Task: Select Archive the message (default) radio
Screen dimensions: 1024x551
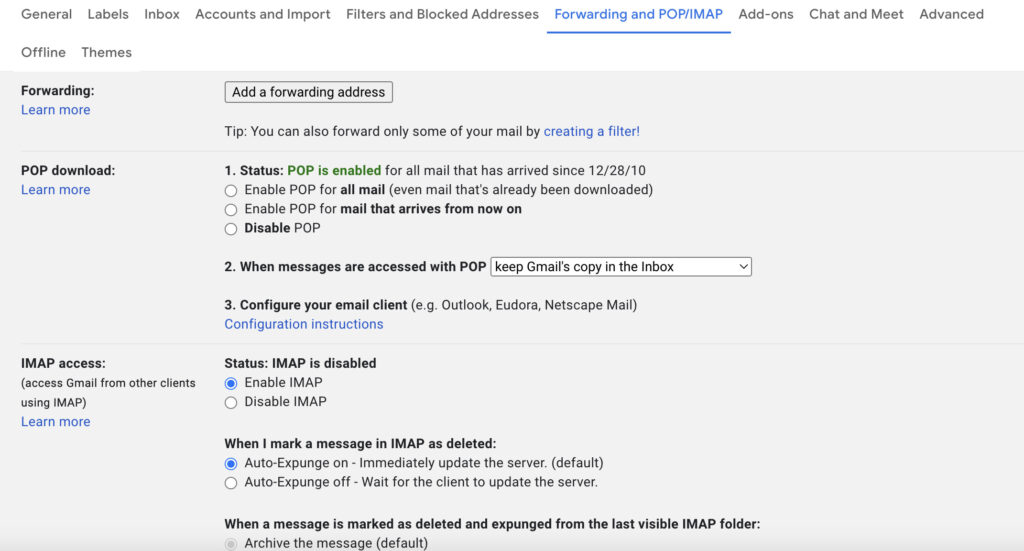Action: [231, 544]
